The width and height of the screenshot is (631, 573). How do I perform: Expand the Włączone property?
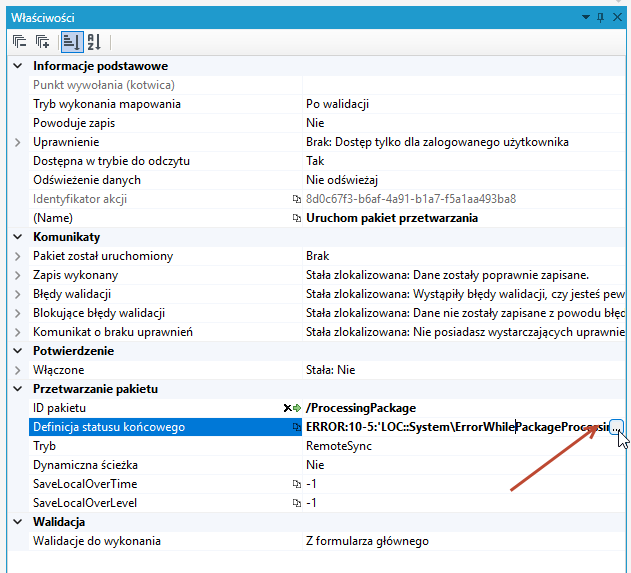click(x=18, y=370)
